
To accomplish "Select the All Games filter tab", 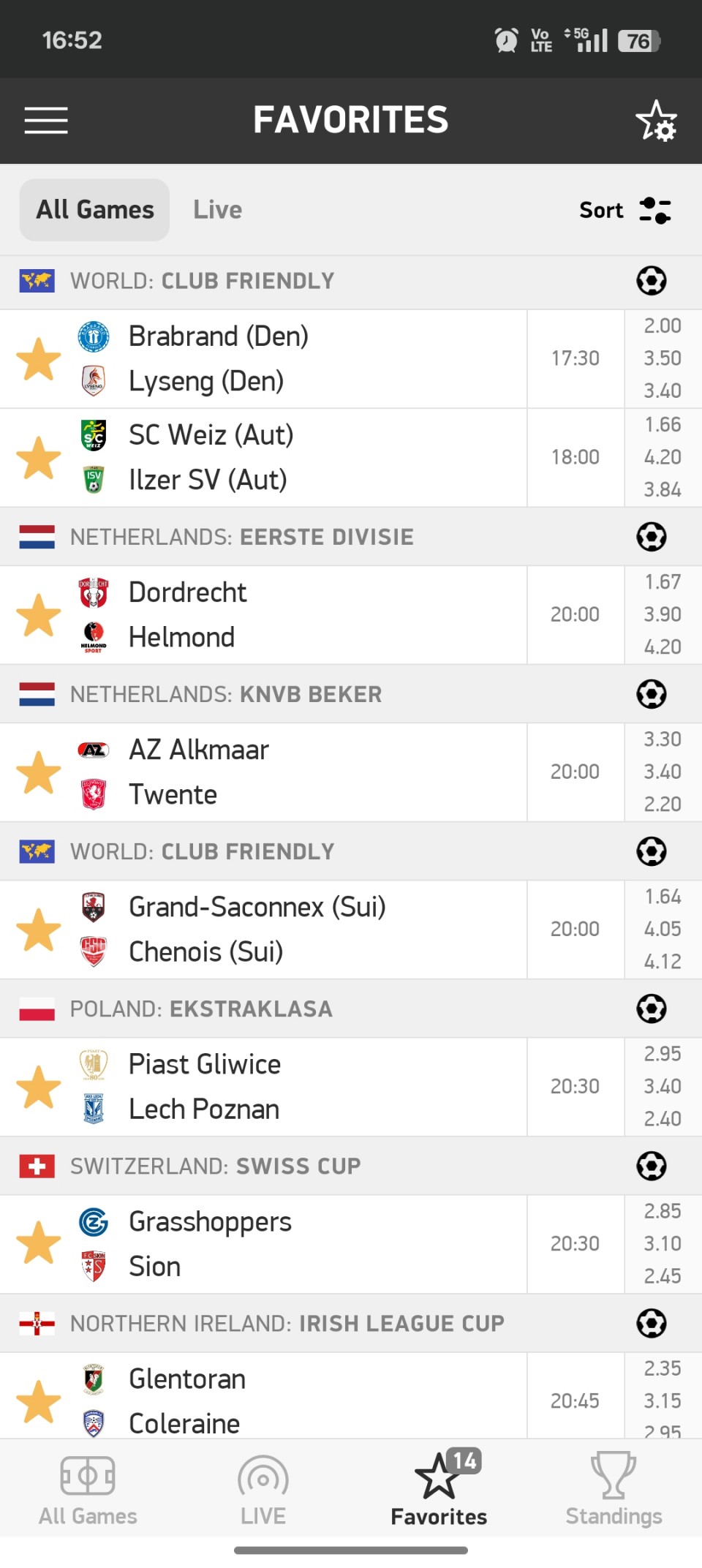I will click(95, 211).
